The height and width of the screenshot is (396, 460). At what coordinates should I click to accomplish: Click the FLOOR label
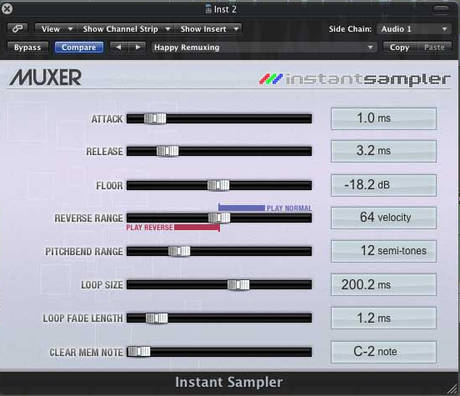tap(109, 186)
